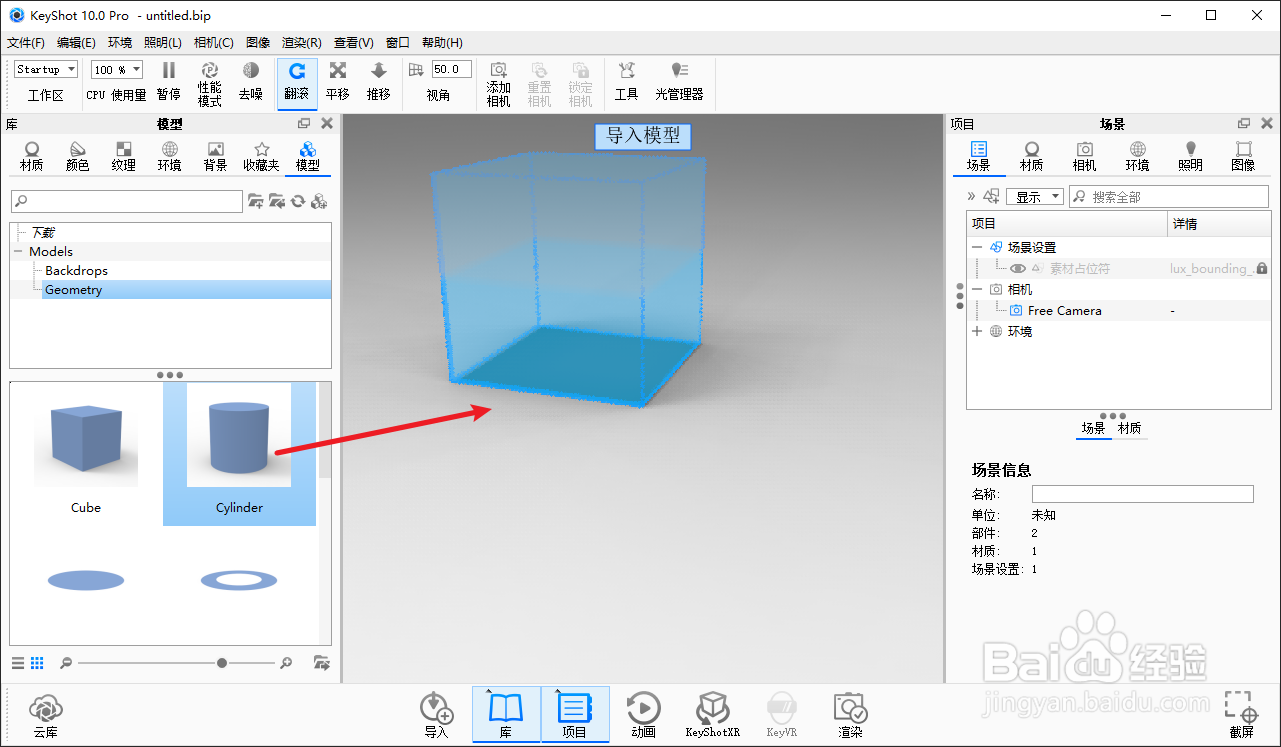Open Performance Mode (性能模式)
Viewport: 1281px width, 747px height.
pos(210,83)
